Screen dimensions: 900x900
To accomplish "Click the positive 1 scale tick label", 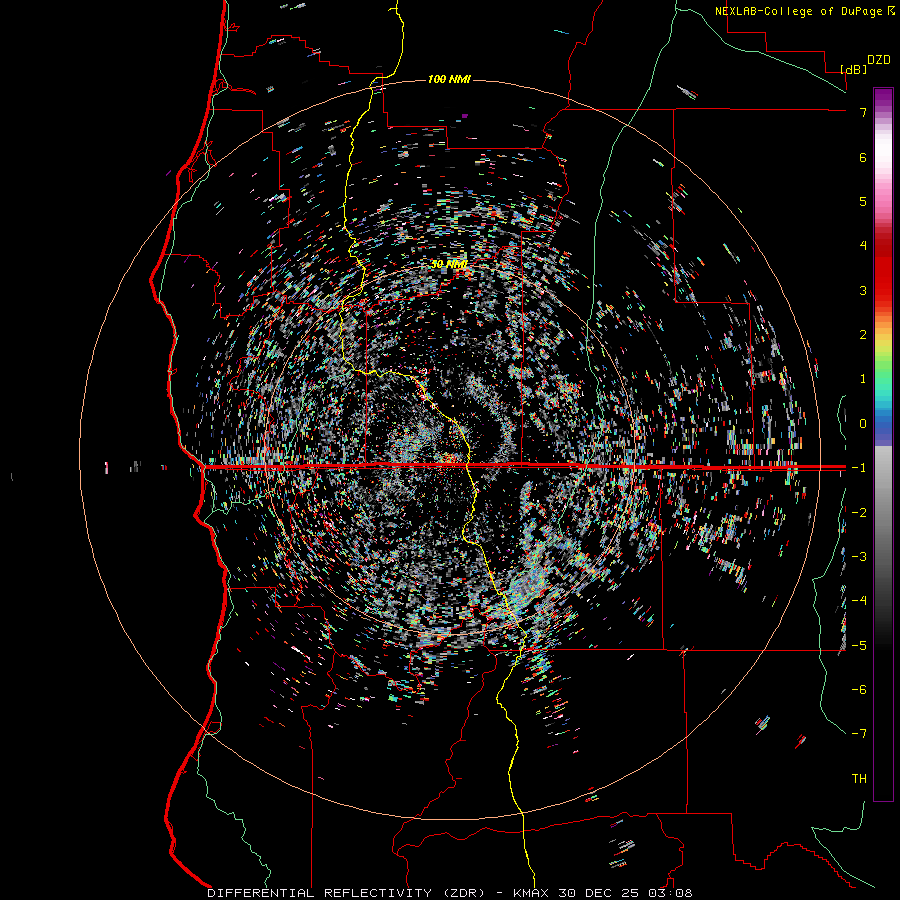I will tap(863, 379).
